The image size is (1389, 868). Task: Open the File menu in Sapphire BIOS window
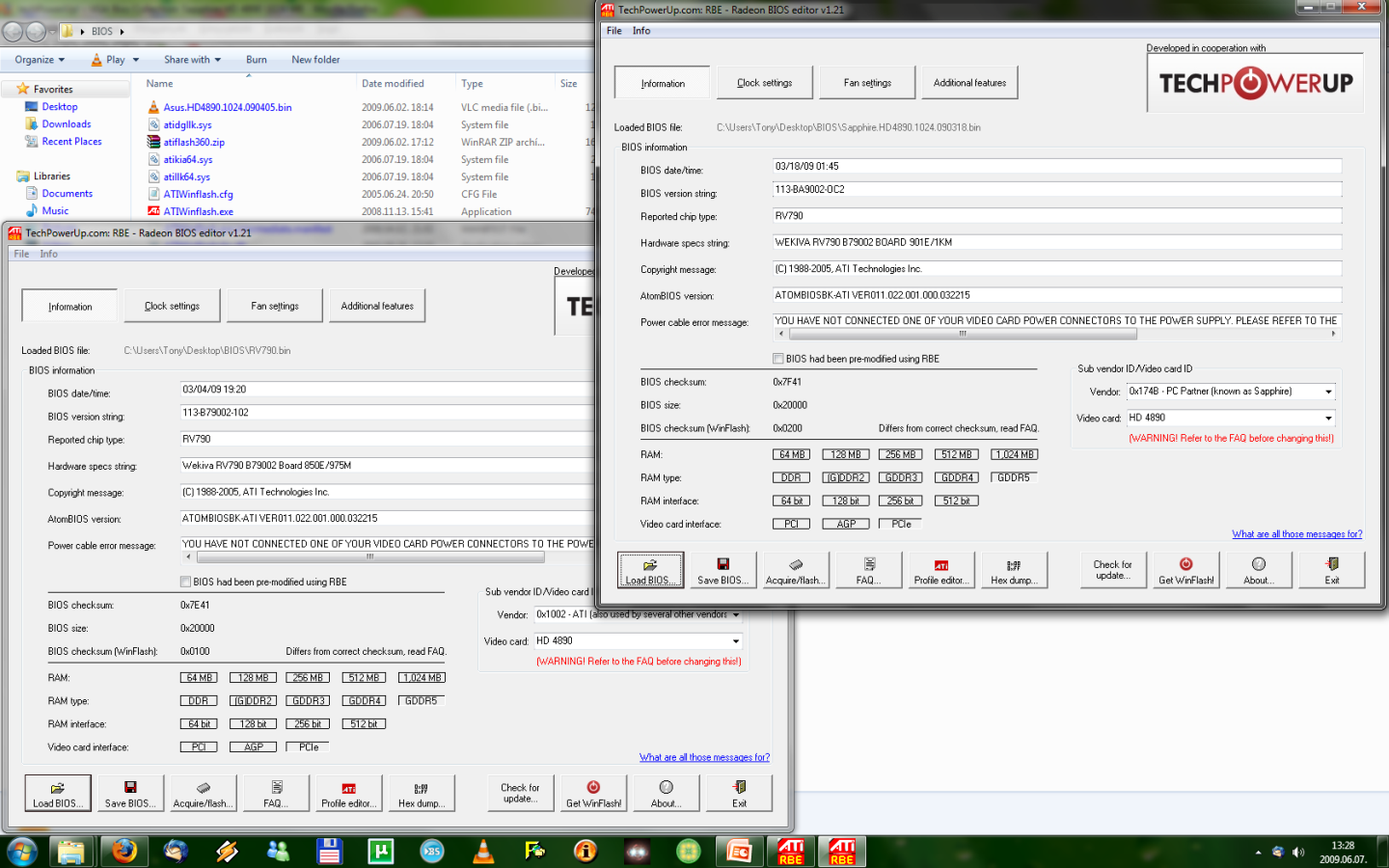[x=614, y=31]
